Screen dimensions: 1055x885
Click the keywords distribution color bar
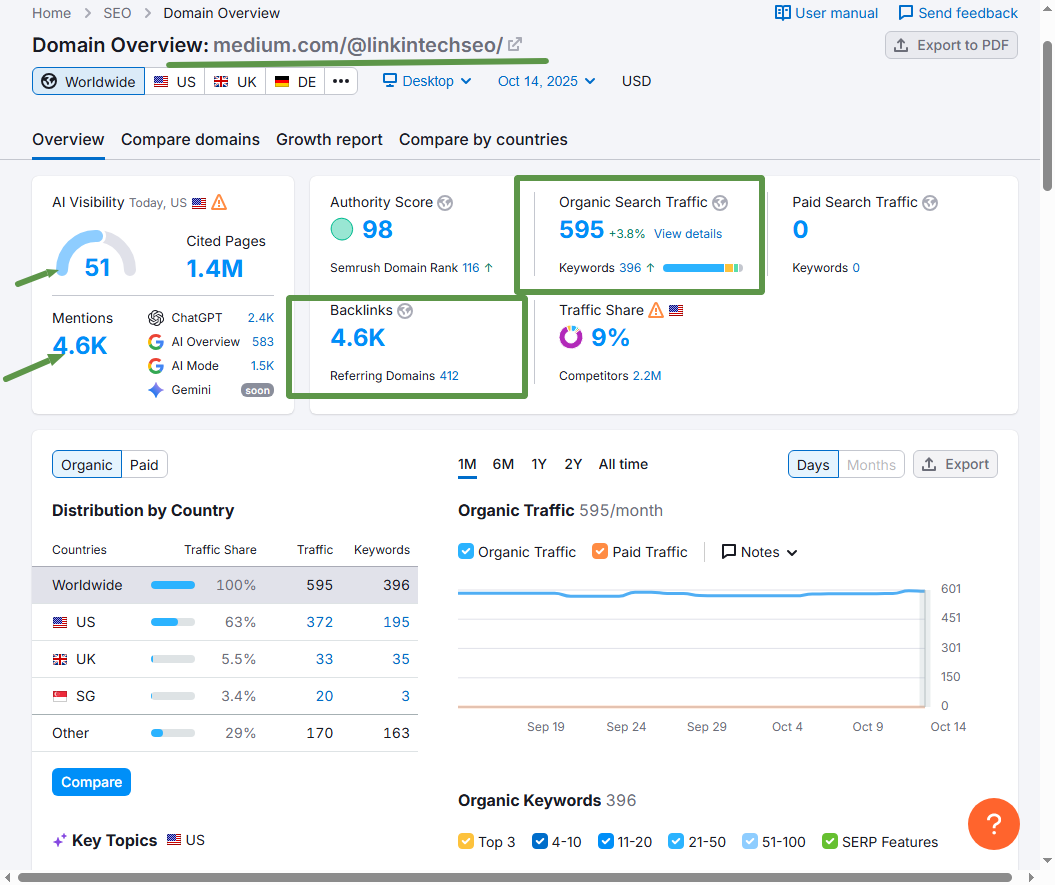[x=702, y=268]
